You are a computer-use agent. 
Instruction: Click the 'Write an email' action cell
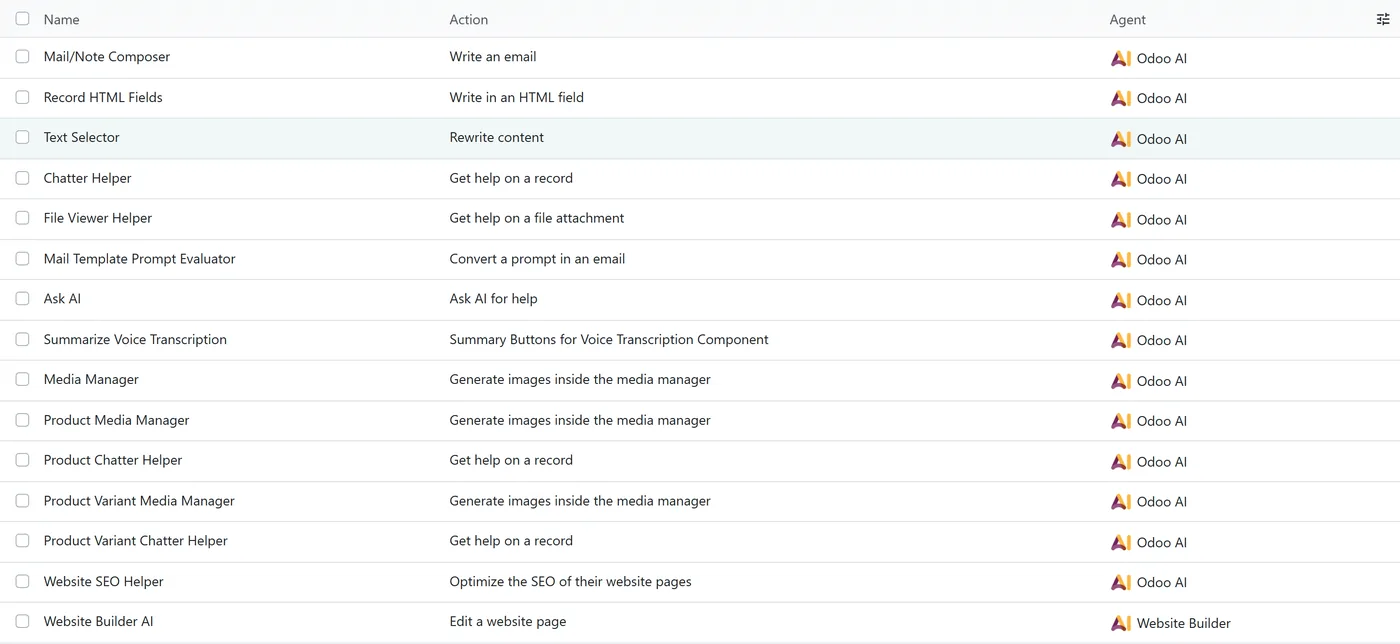click(493, 57)
